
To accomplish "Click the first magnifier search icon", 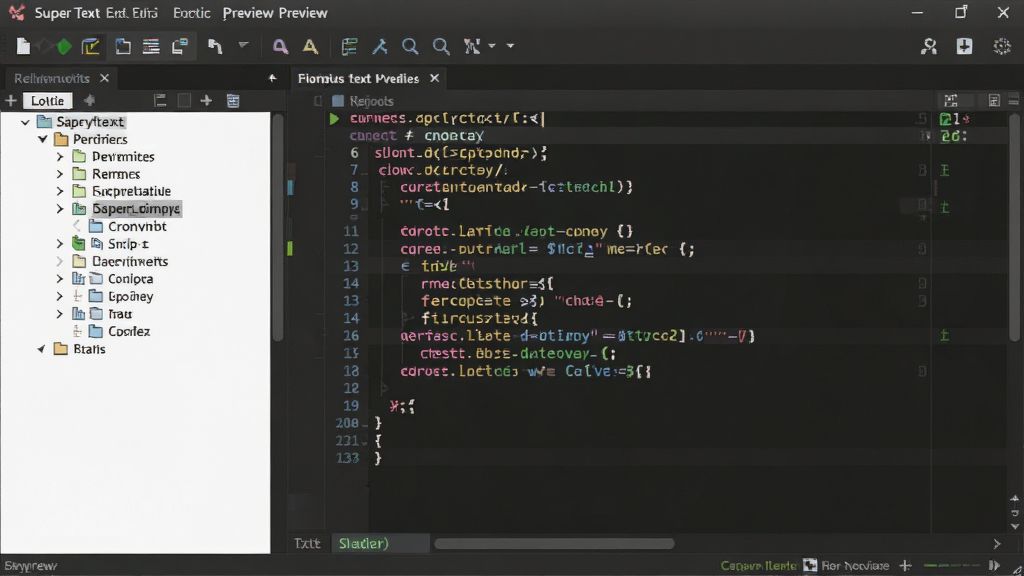I will point(410,46).
